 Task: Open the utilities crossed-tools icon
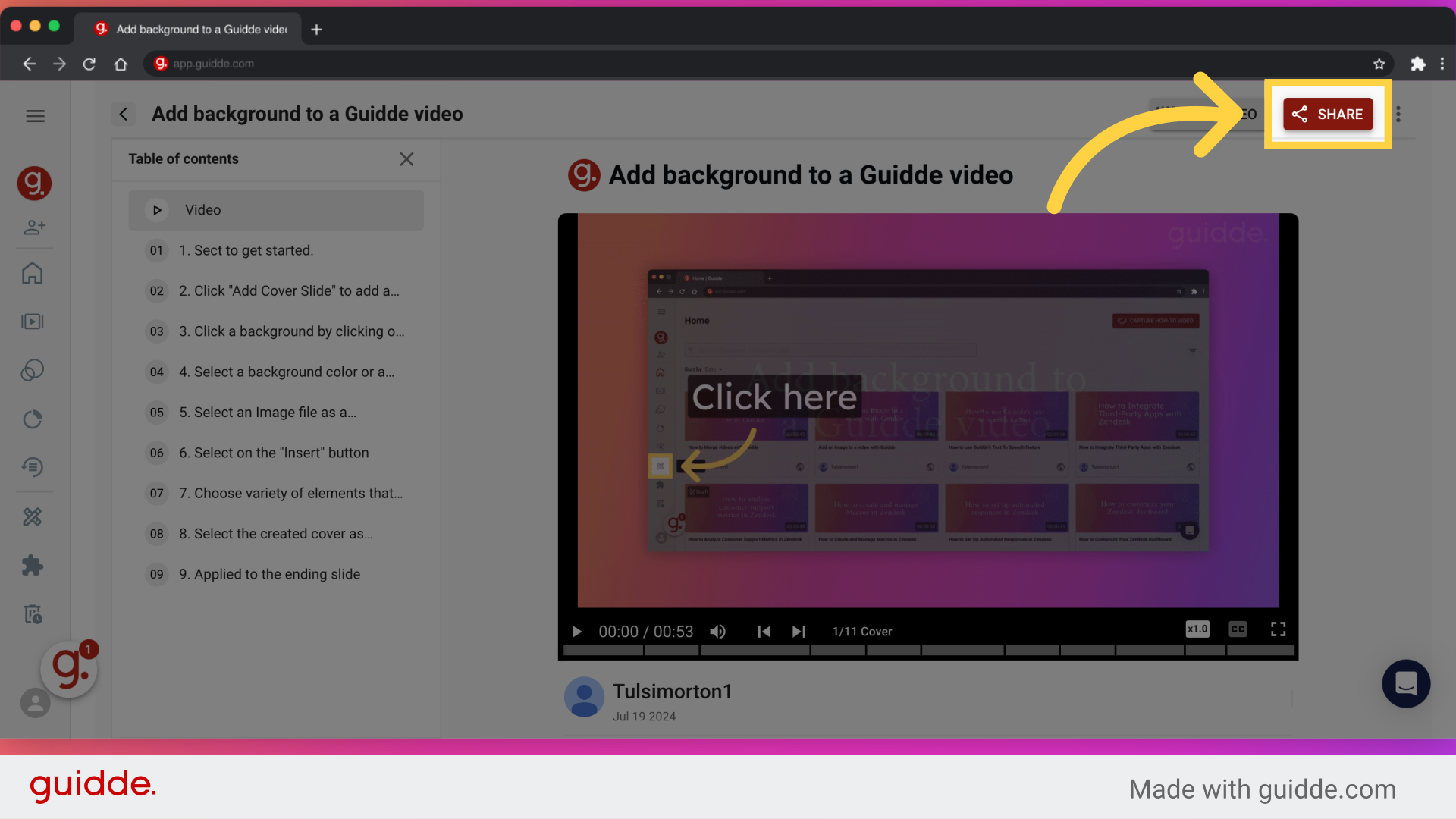(33, 517)
